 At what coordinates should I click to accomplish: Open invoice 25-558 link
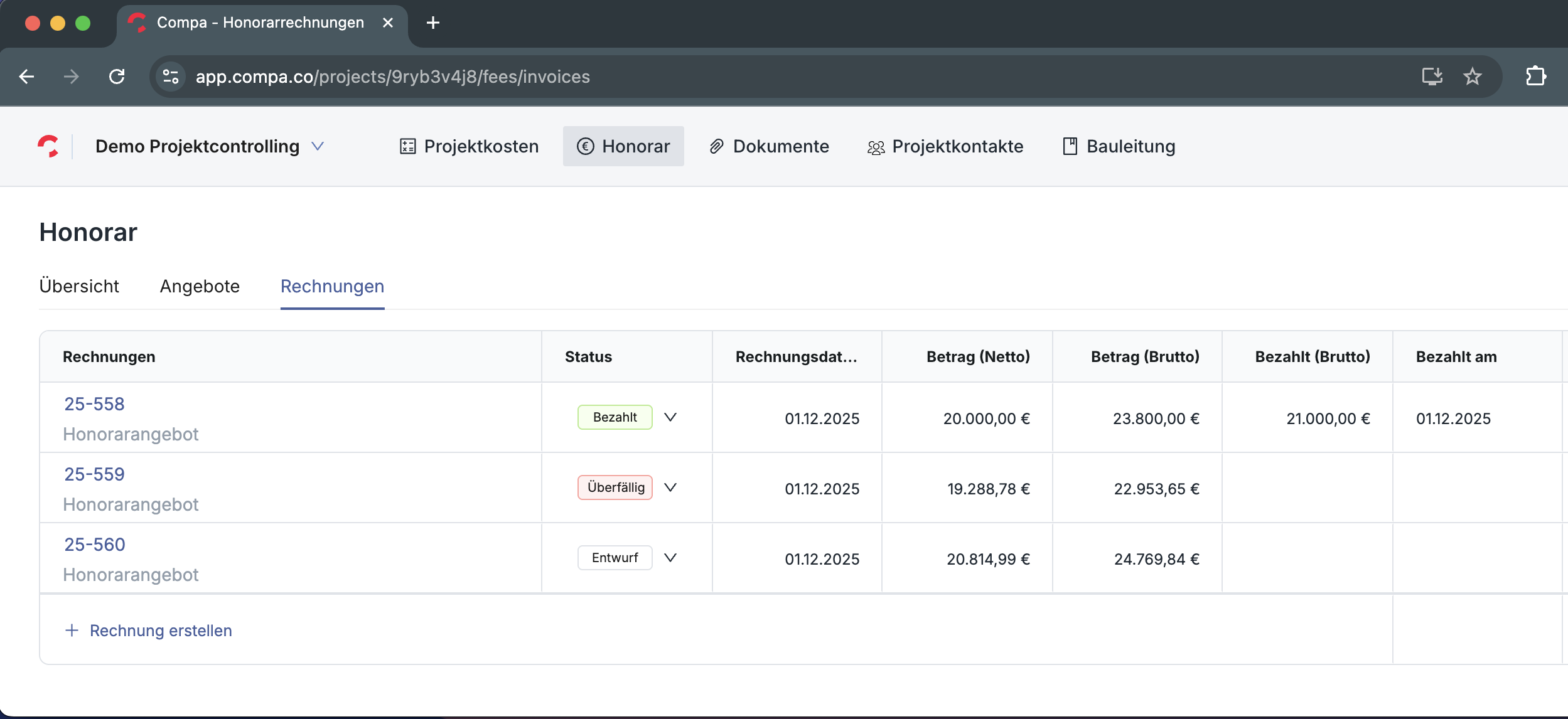[94, 404]
